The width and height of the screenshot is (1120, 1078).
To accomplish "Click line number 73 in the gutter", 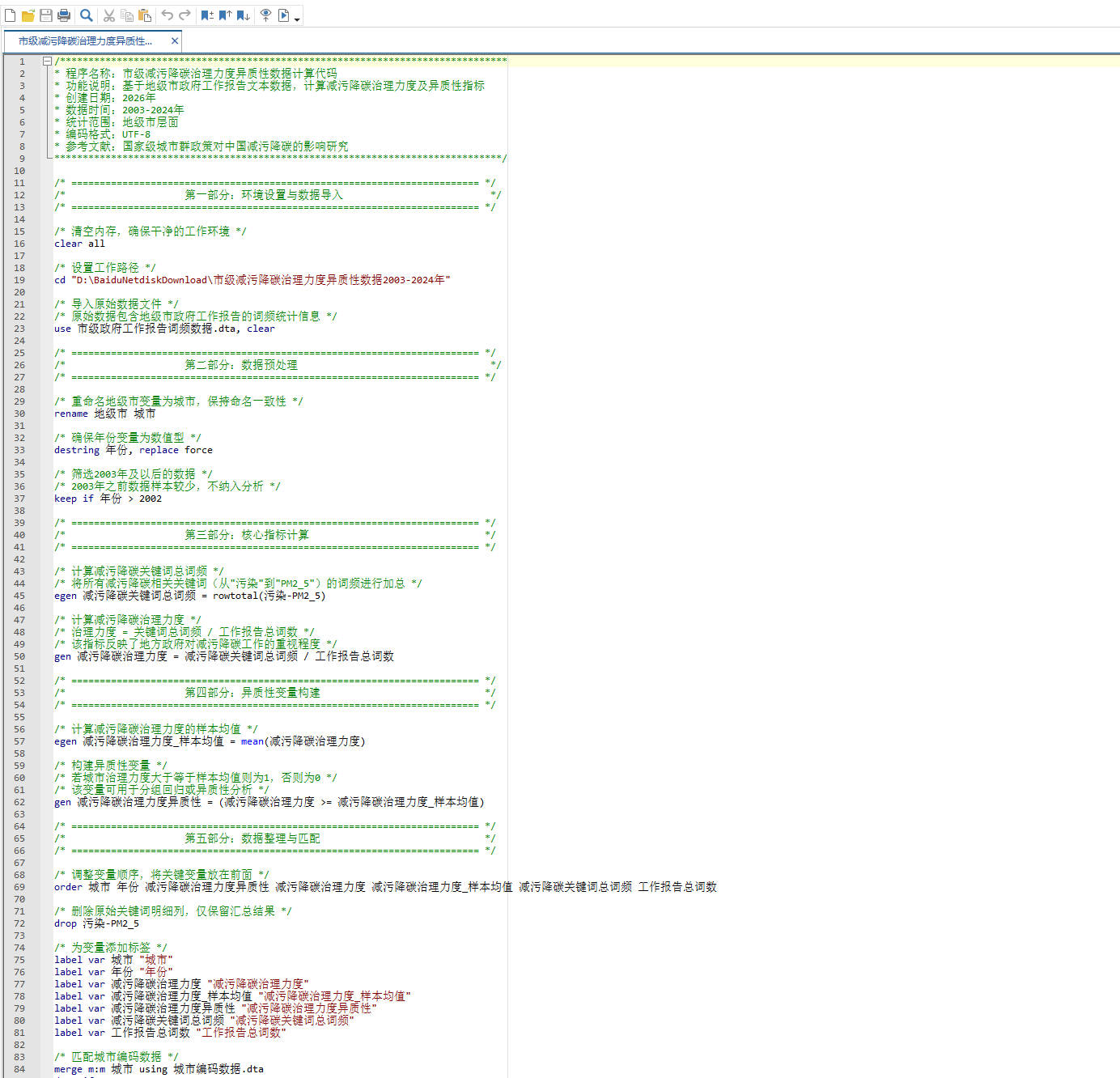I will (19, 936).
